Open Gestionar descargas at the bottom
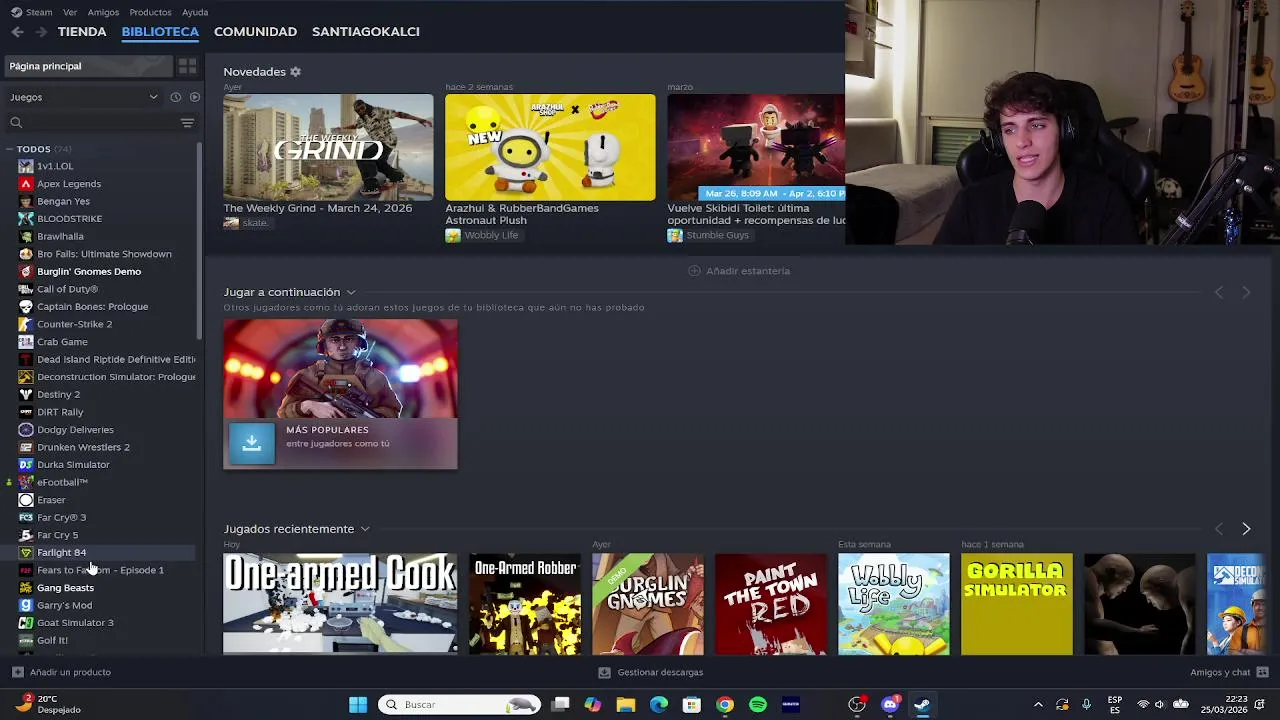1280x720 pixels. pyautogui.click(x=650, y=672)
